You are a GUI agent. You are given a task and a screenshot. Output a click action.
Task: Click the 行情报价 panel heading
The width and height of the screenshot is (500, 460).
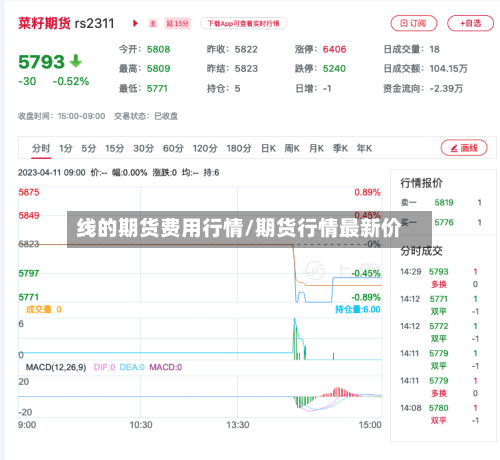pyautogui.click(x=421, y=183)
